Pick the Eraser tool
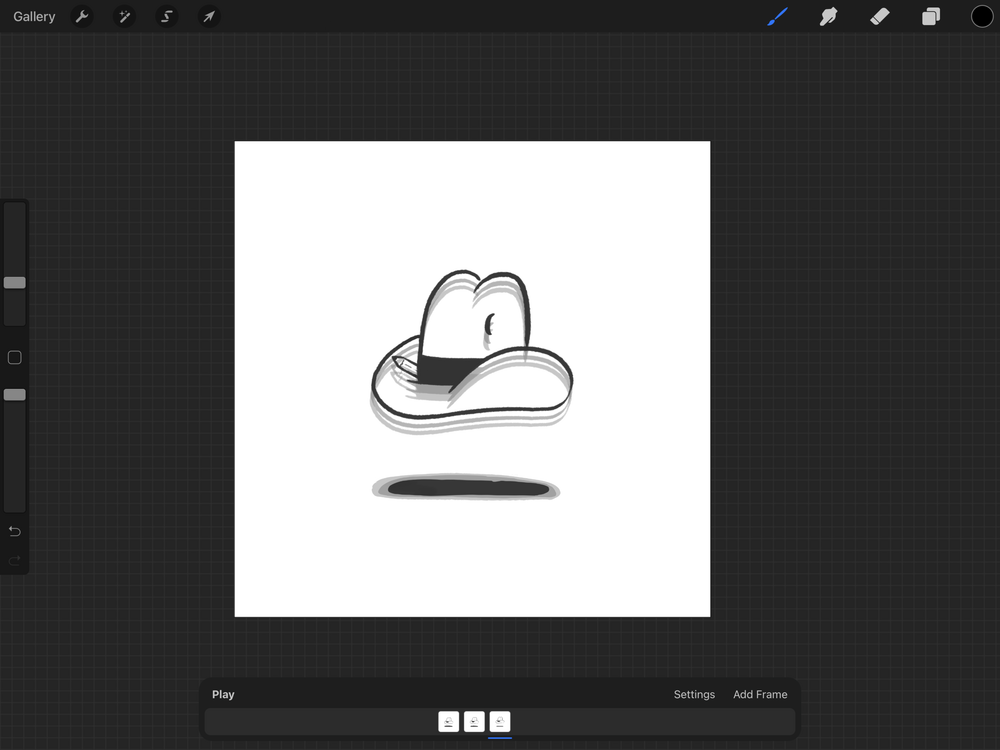Screen dimensions: 1000x750 [x=879, y=16]
